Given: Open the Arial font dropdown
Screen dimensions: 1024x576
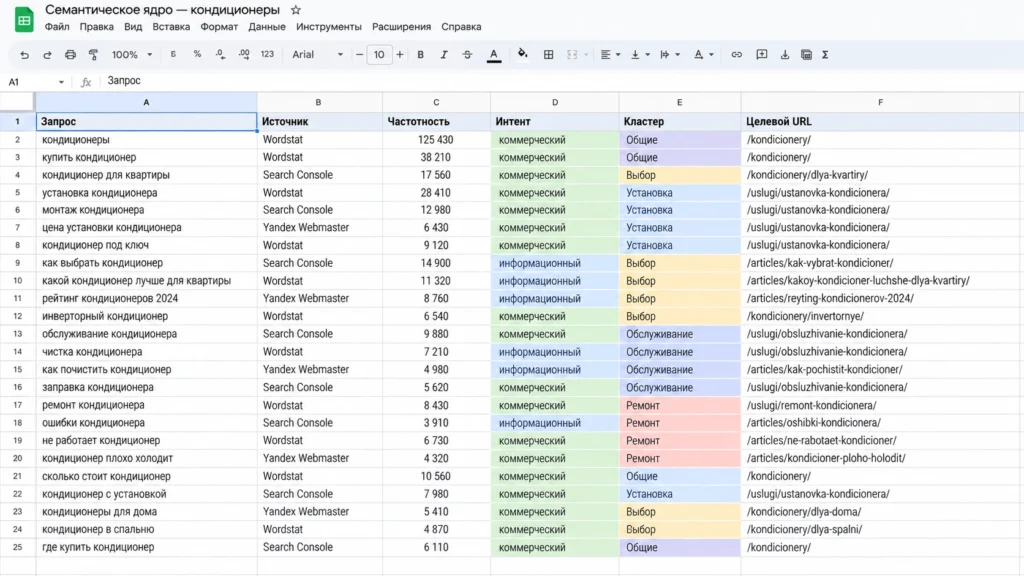Looking at the screenshot, I should click(x=317, y=55).
